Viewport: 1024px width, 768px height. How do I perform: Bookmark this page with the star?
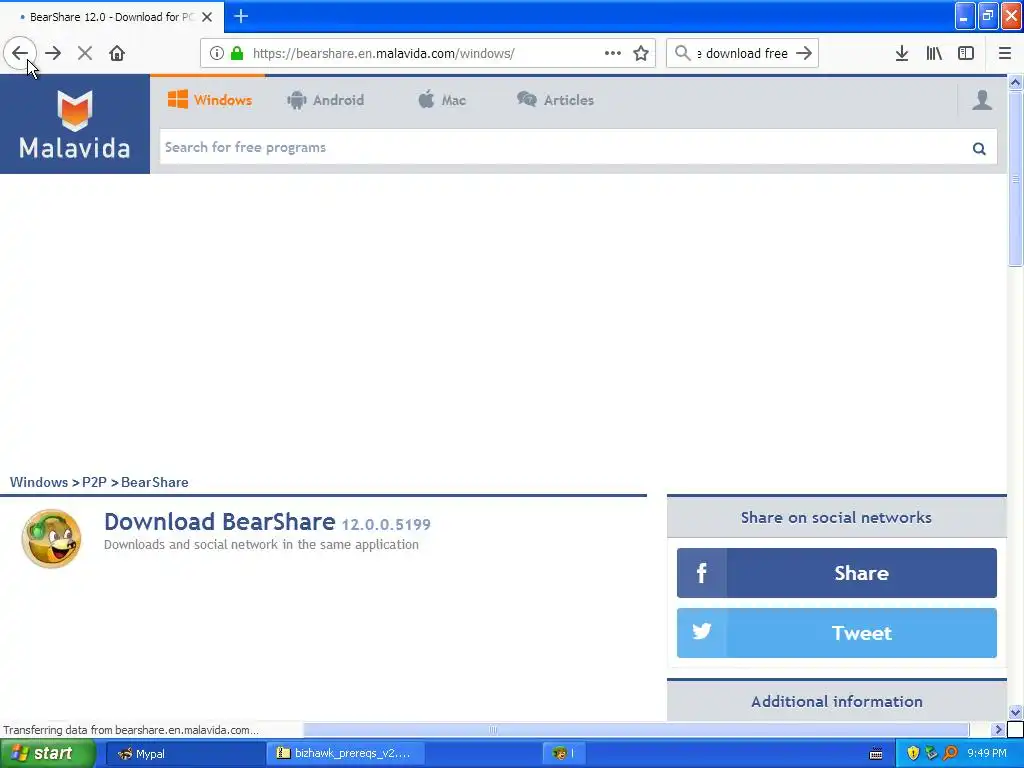(641, 53)
